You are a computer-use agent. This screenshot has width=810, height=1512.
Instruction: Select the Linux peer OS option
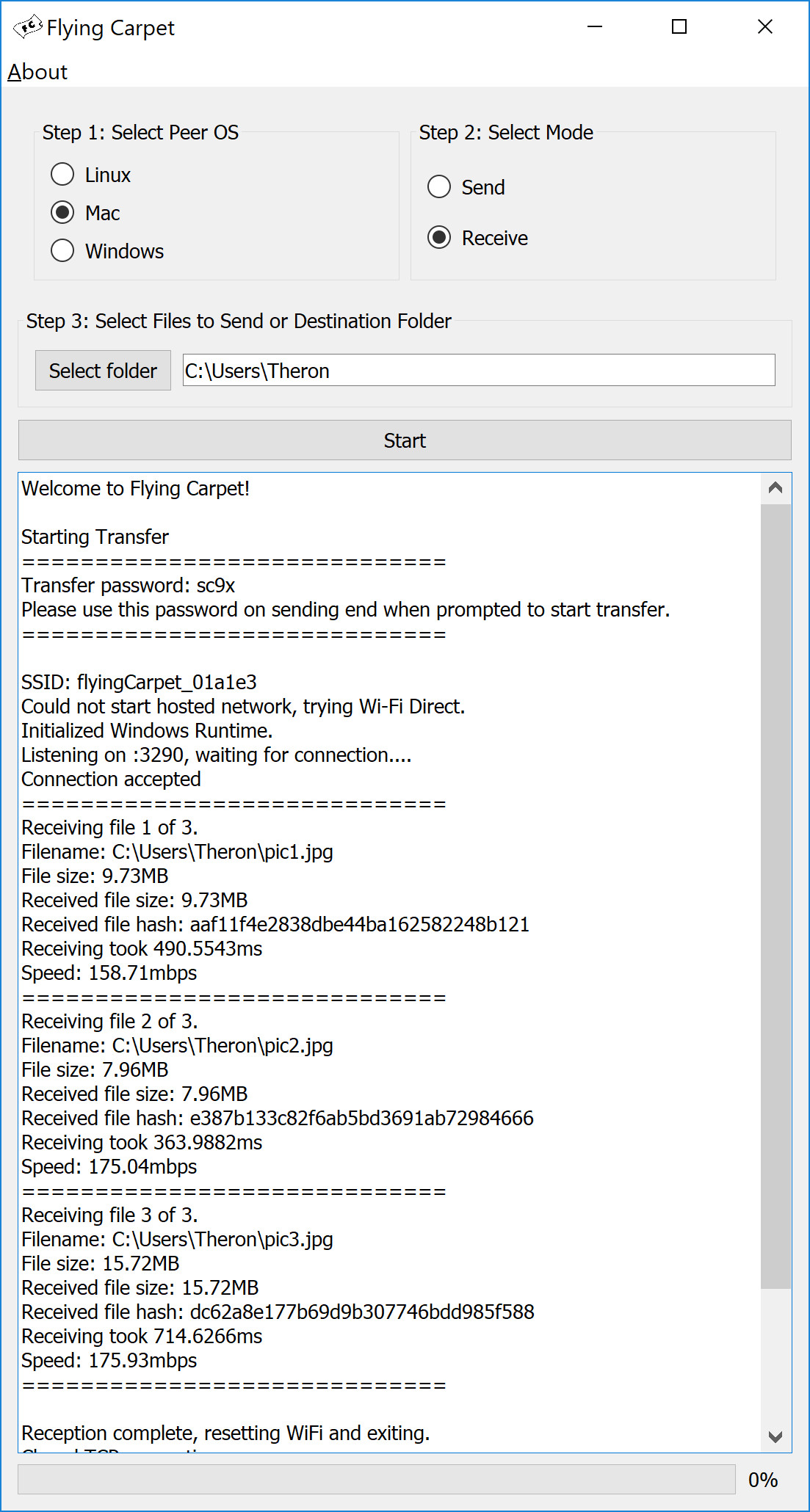point(91,175)
